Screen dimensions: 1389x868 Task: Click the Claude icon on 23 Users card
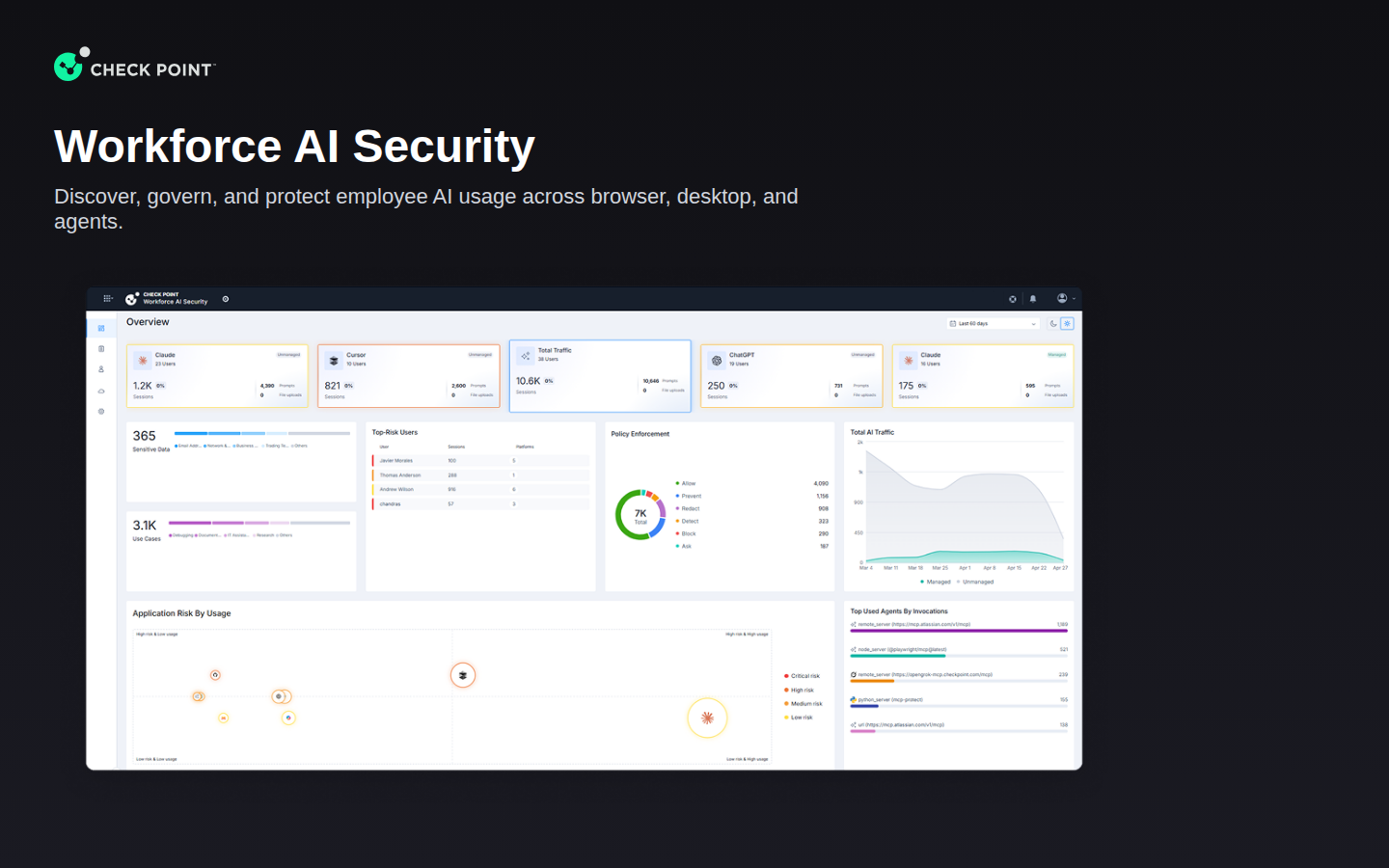(143, 361)
